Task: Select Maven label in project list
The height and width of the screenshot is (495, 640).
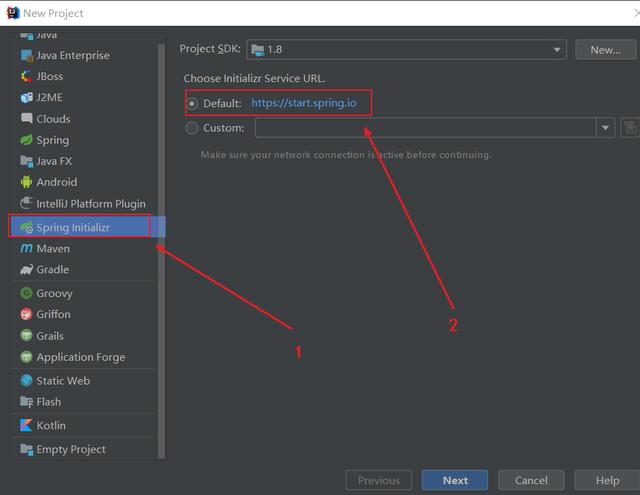Action: click(x=53, y=249)
